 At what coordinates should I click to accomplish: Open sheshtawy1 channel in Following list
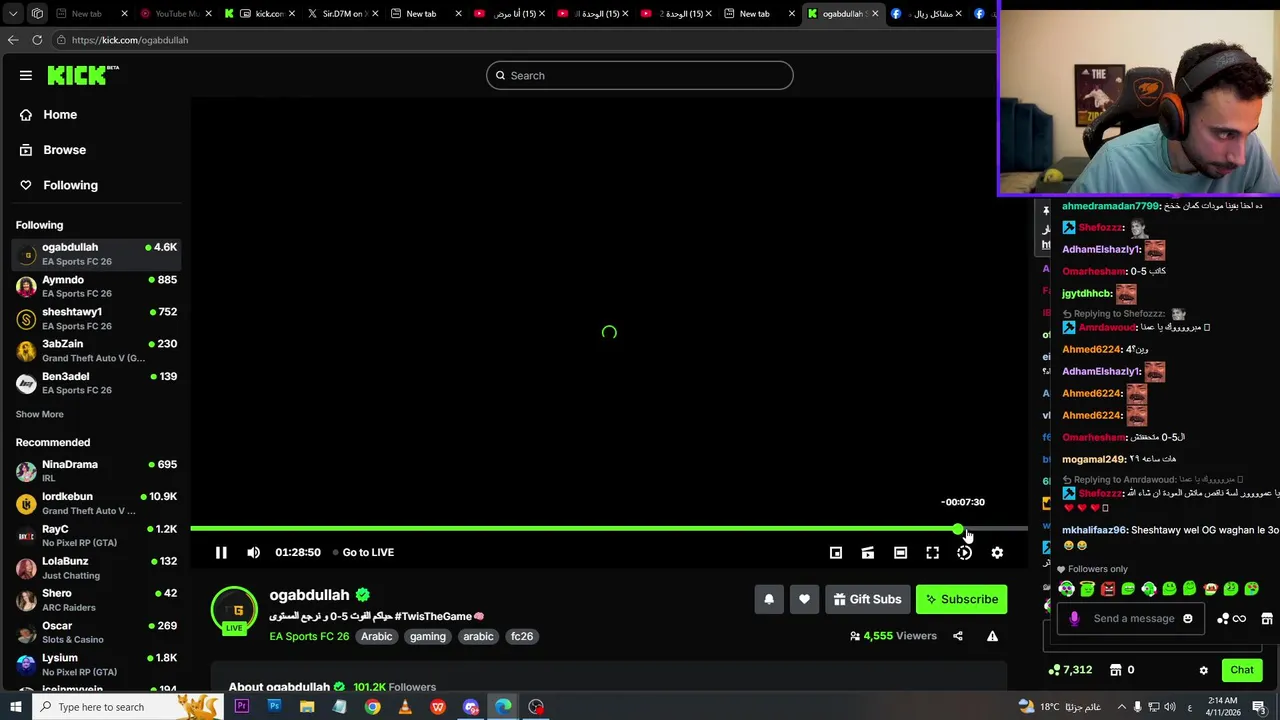pos(96,318)
